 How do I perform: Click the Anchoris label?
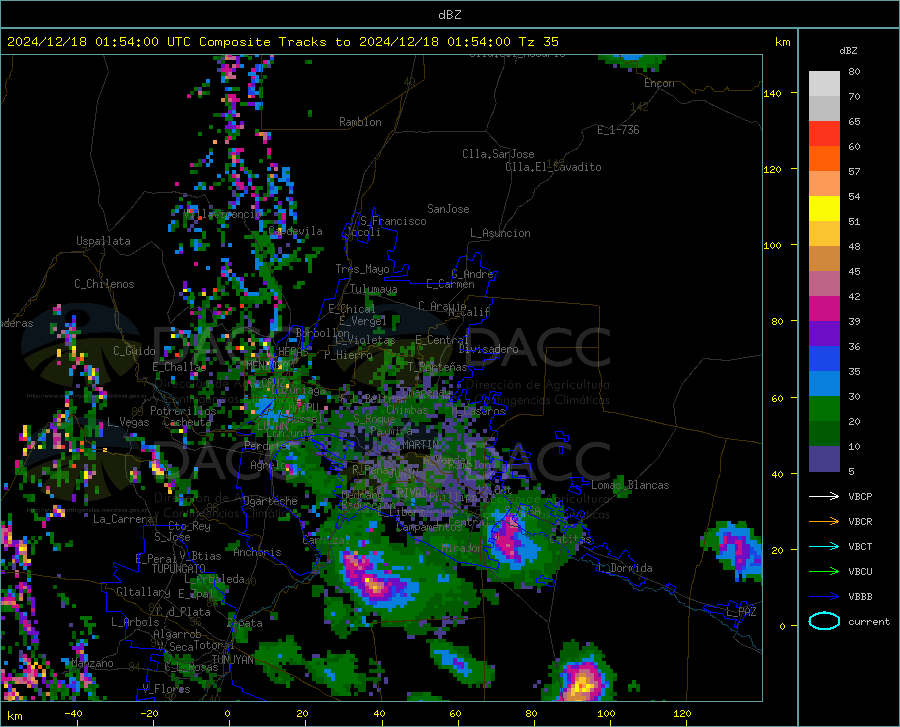click(x=257, y=553)
